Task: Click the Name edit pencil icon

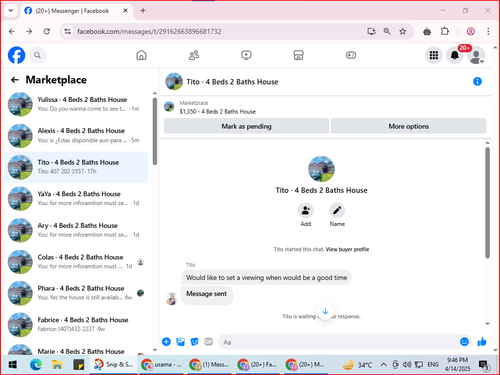Action: click(337, 211)
